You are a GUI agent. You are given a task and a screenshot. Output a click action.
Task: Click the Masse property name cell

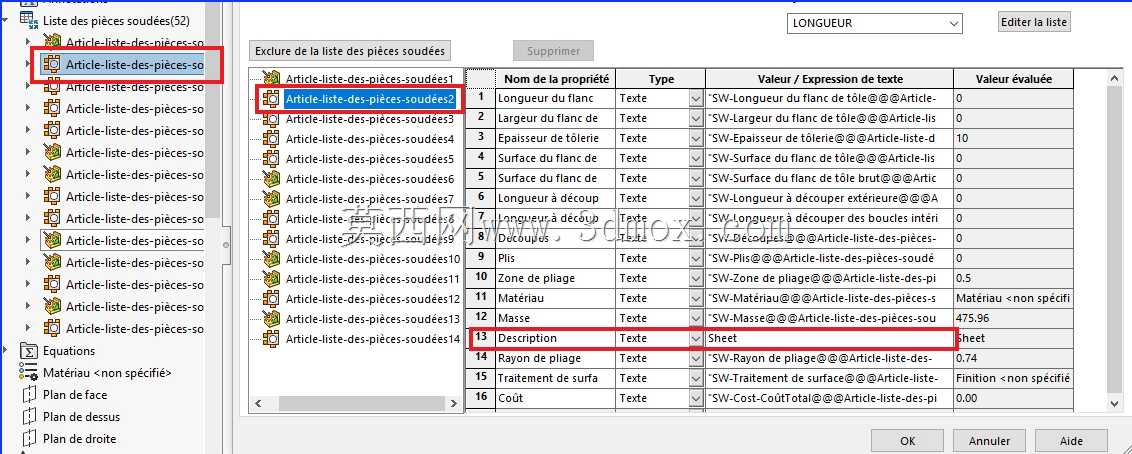point(556,318)
